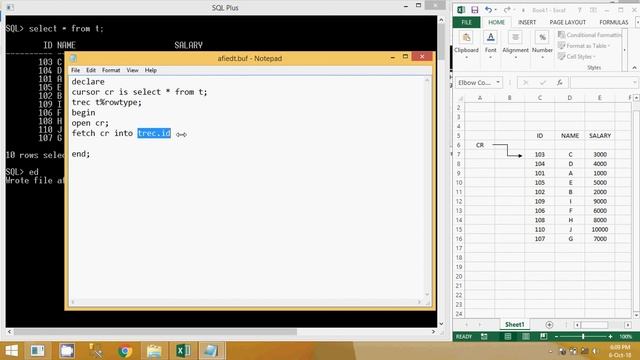Click into the Excel formula bar
640x360 pixels.
click(x=603, y=83)
